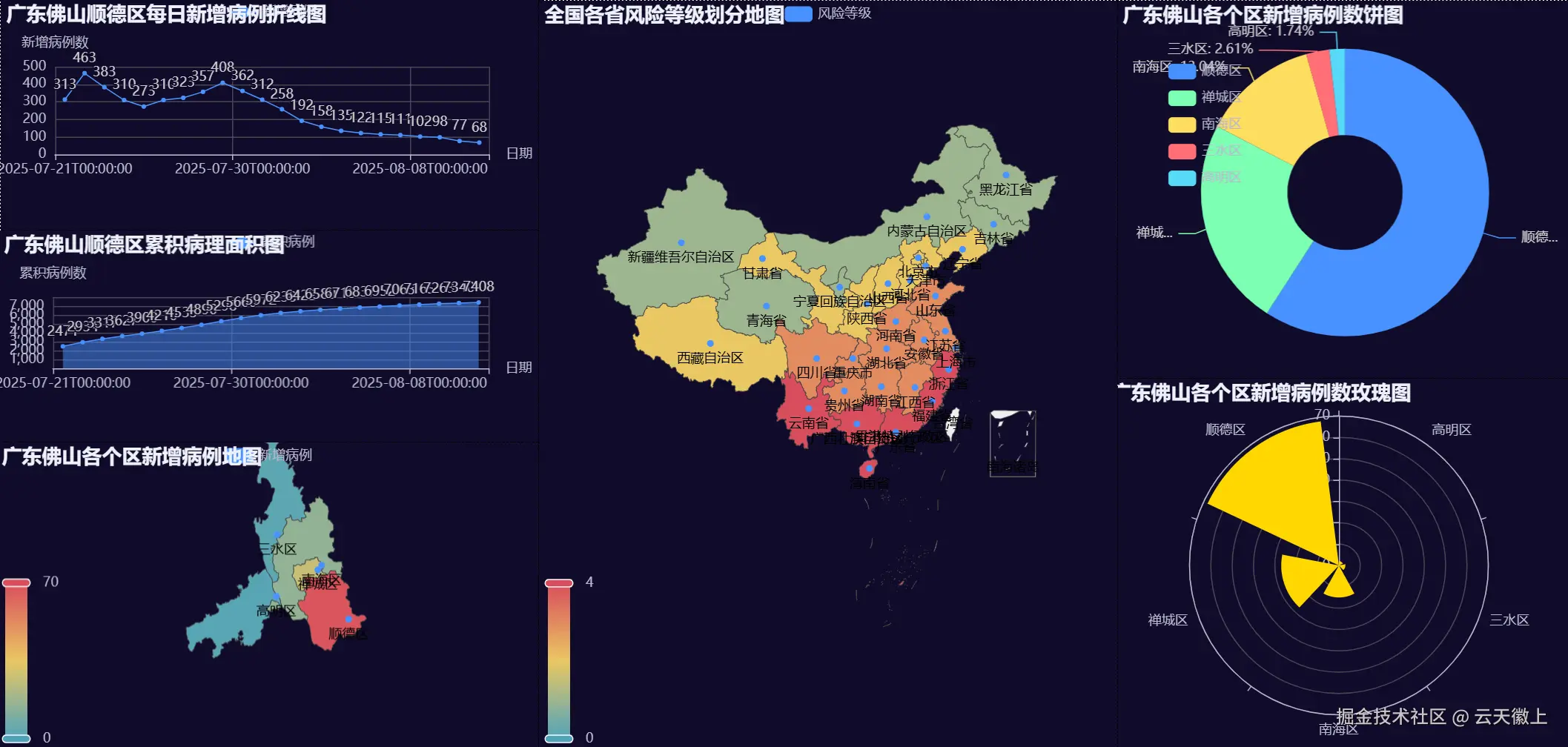Click the 新增病例数 y-axis title of the line chart
The width and height of the screenshot is (1568, 747).
pyautogui.click(x=55, y=42)
